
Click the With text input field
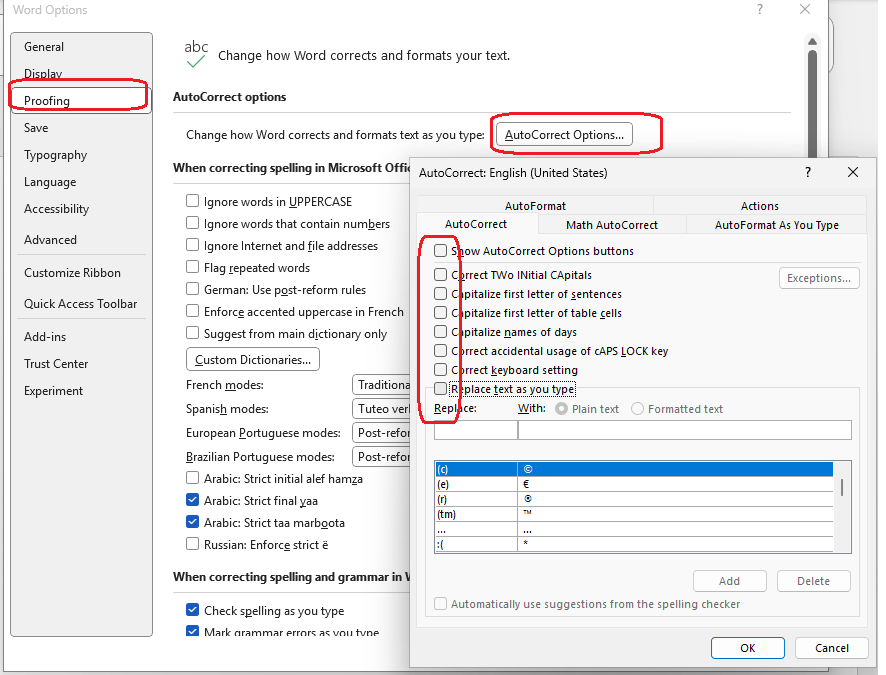pos(685,430)
